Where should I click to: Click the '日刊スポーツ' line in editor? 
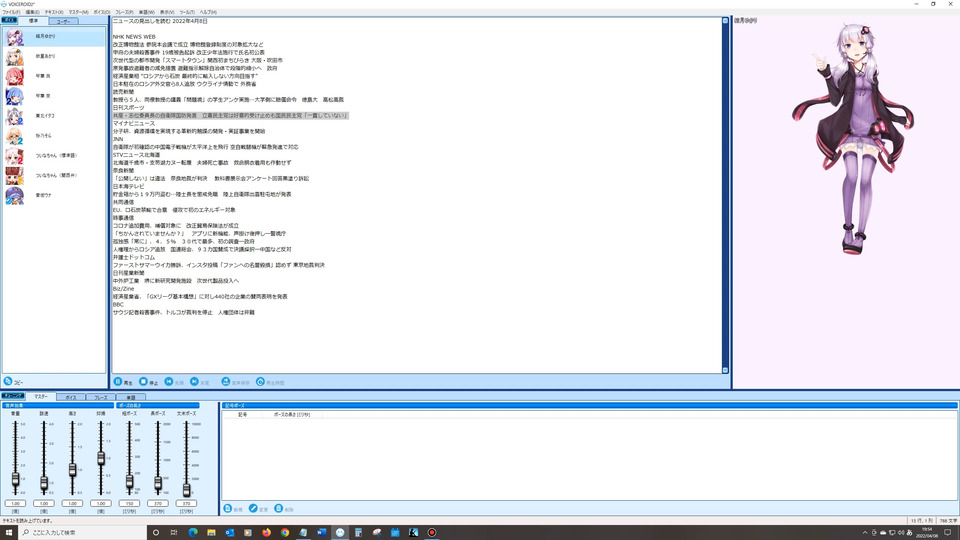click(x=129, y=107)
